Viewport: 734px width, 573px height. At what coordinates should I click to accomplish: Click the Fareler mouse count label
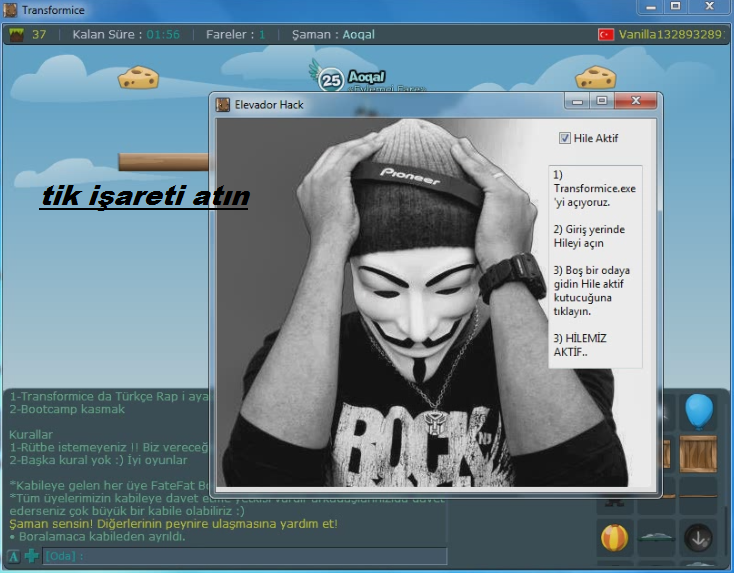click(230, 35)
